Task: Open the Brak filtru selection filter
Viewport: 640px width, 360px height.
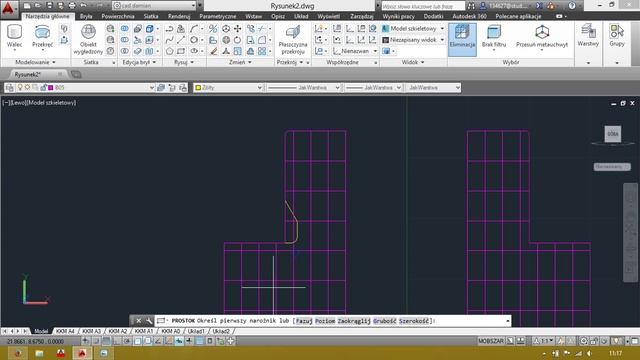Action: click(493, 37)
